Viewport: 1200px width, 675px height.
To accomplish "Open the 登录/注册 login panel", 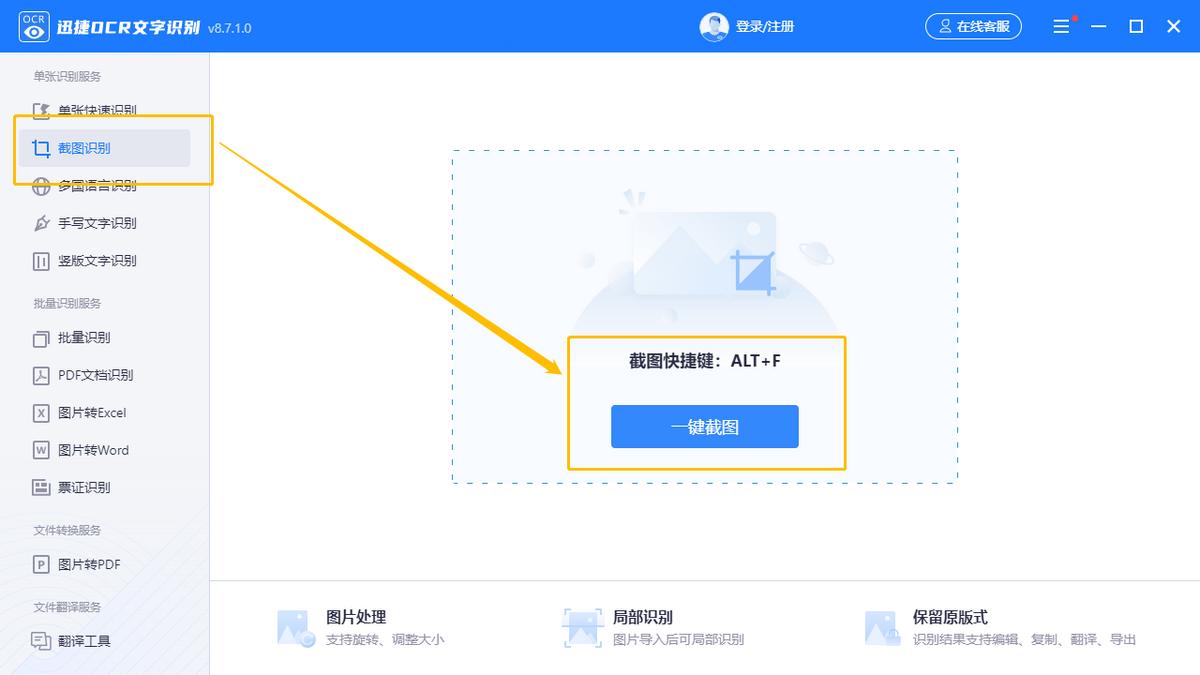I will point(764,27).
